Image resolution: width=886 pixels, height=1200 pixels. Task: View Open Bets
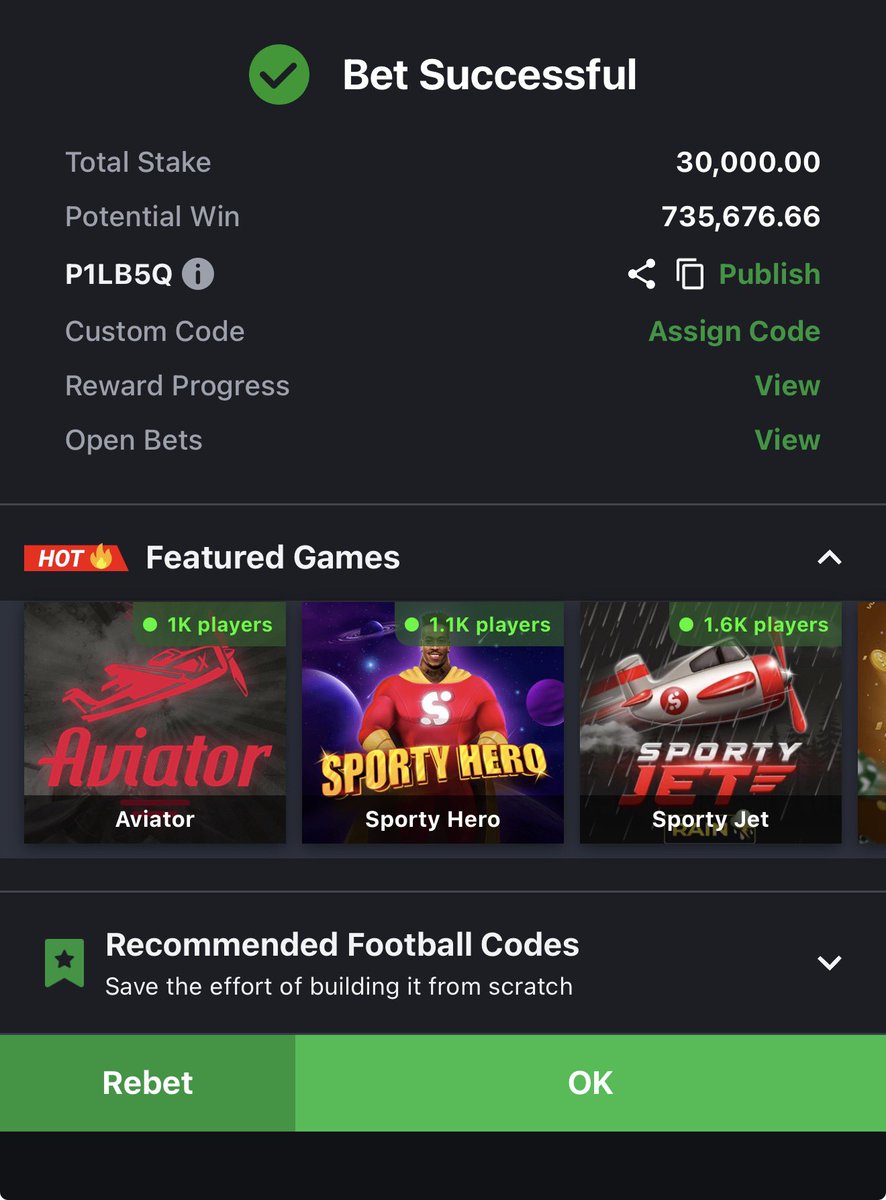[x=787, y=440]
